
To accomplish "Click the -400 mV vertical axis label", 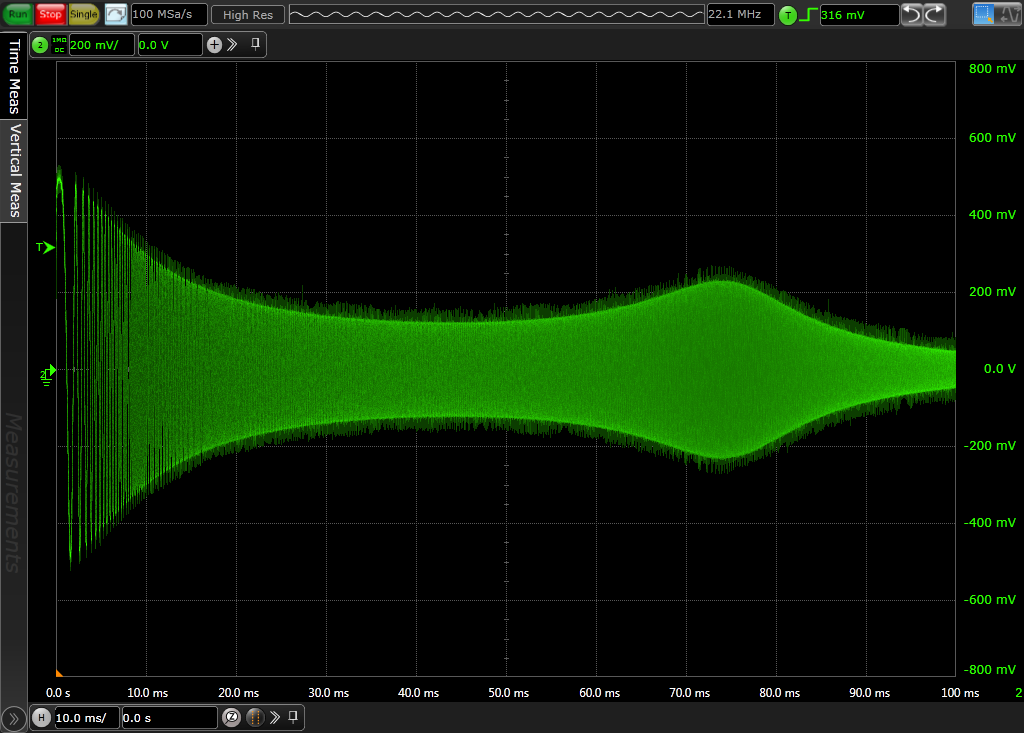I will coord(990,523).
